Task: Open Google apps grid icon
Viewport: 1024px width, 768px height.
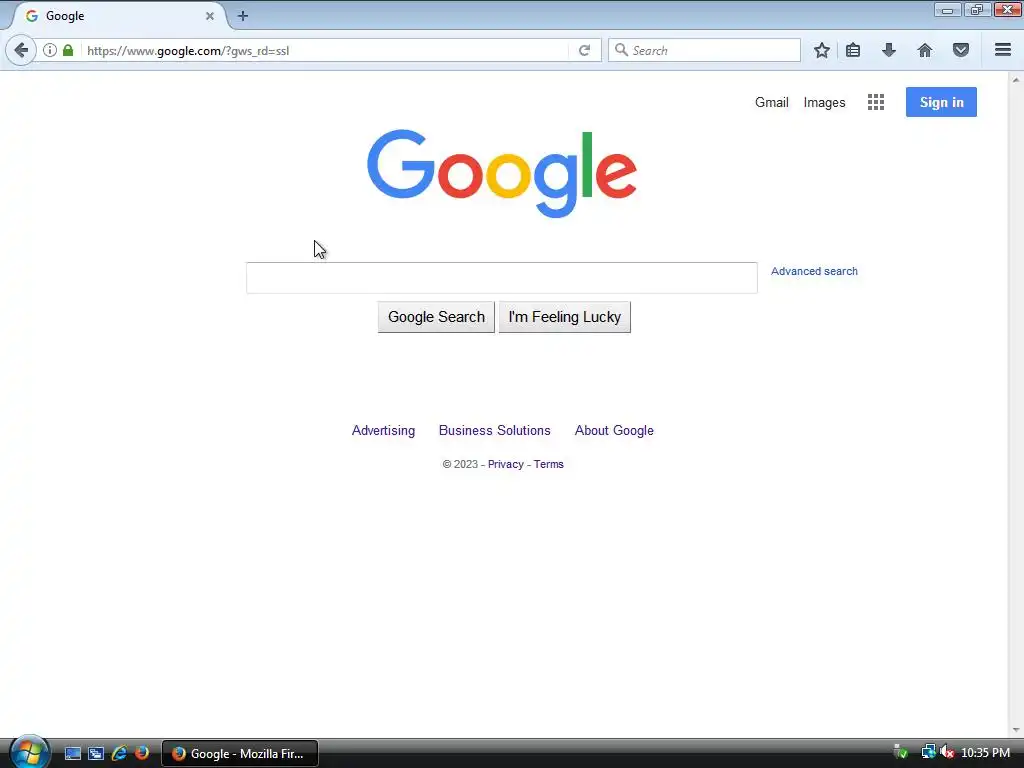Action: coord(876,102)
